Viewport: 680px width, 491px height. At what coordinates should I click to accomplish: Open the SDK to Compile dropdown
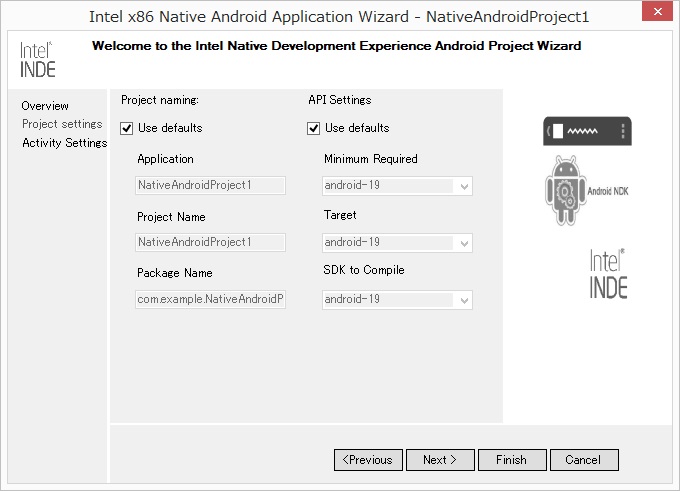click(397, 299)
